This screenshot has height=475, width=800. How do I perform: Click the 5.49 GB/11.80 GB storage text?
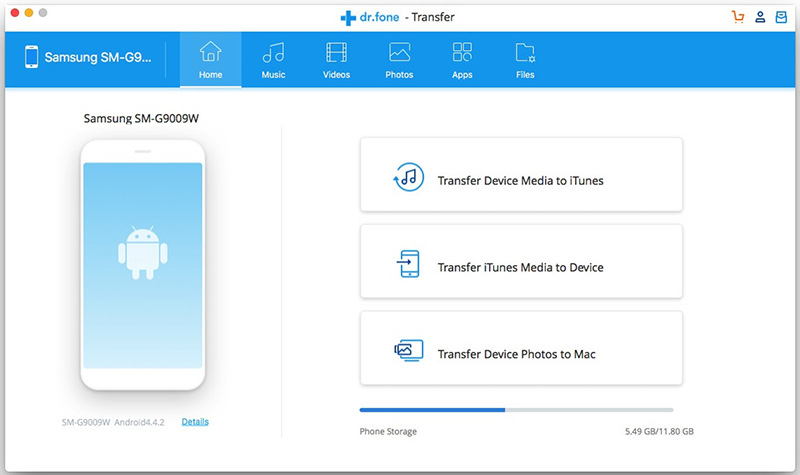[659, 432]
